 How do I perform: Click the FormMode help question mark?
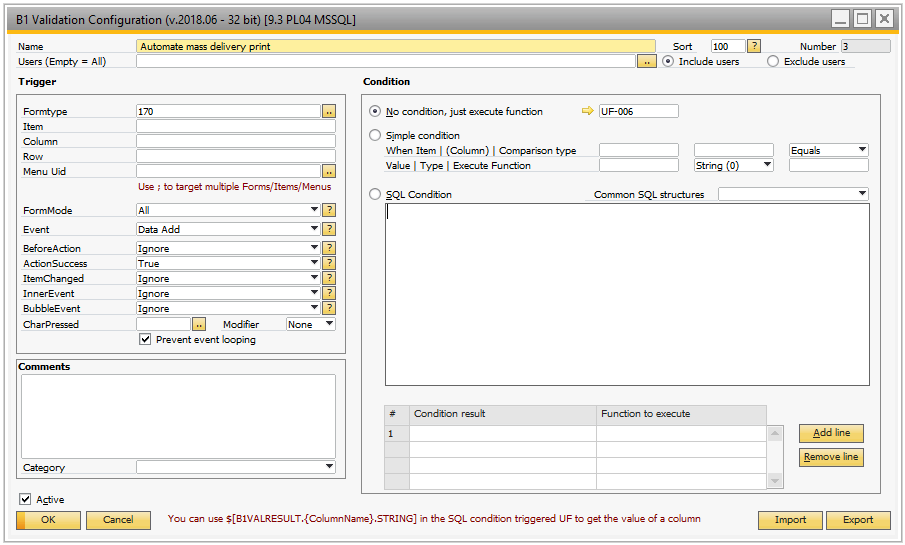(328, 210)
